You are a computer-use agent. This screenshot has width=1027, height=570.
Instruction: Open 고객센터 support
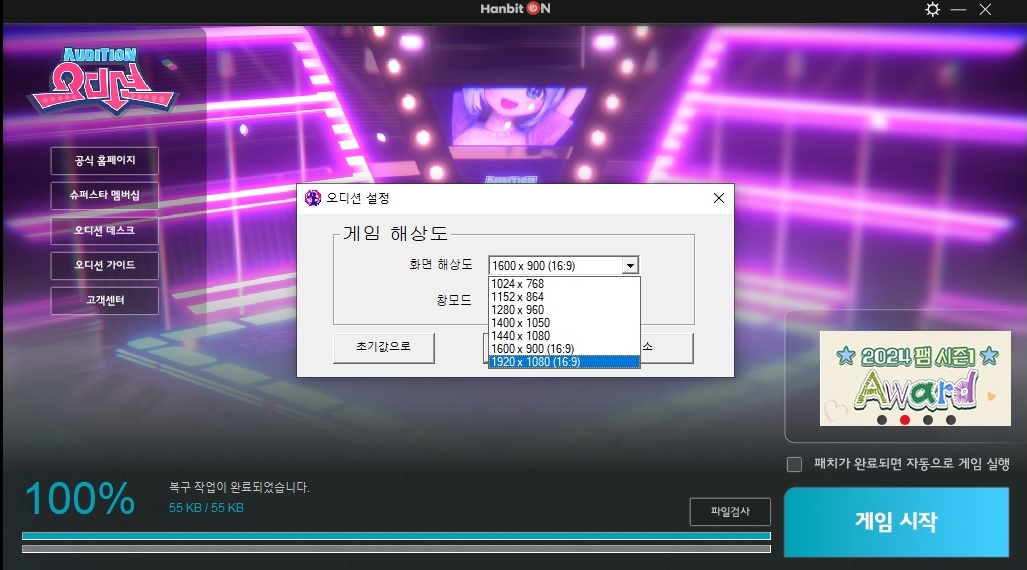[x=105, y=301]
